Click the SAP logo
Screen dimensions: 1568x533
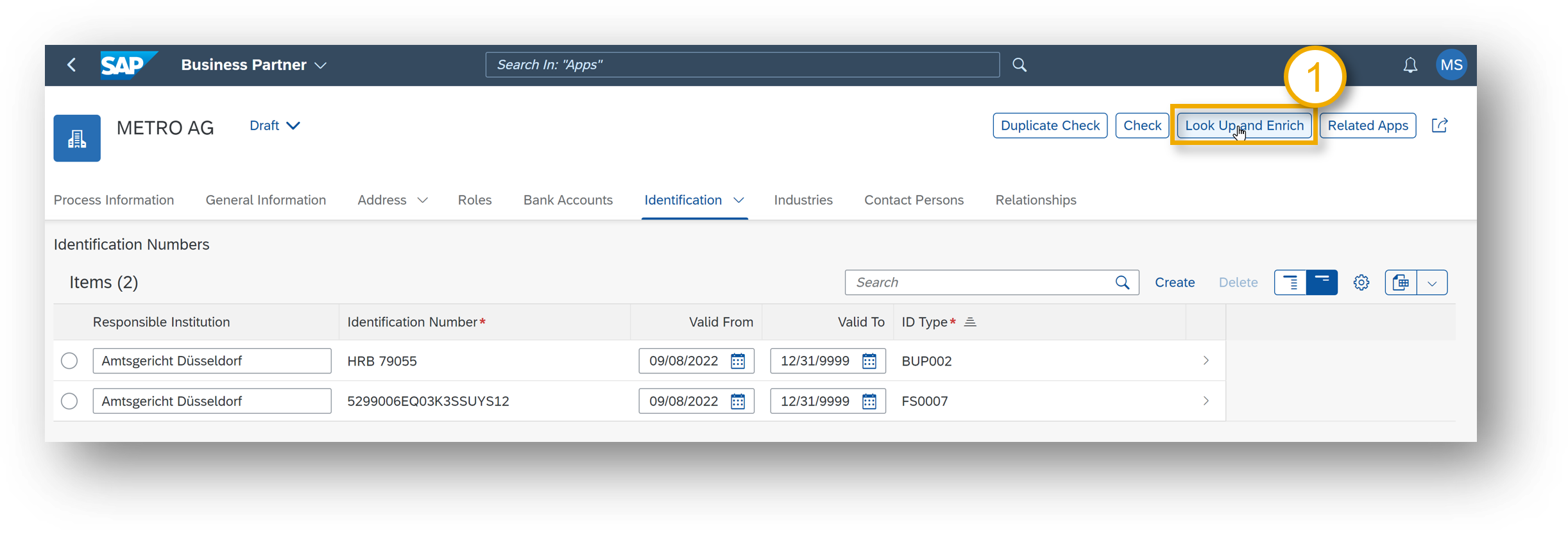tap(128, 65)
